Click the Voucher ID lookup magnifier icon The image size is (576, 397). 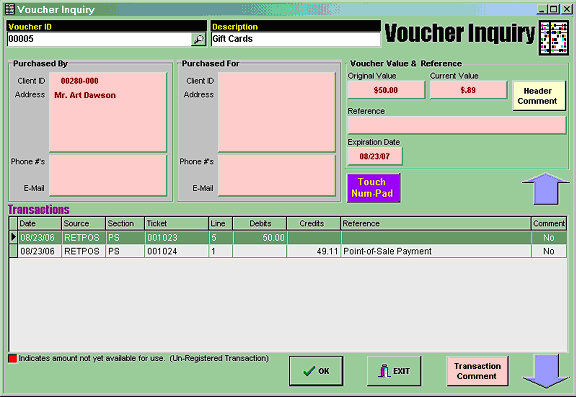point(199,39)
